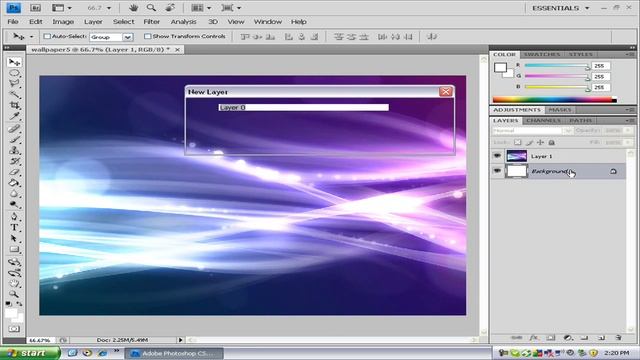Toggle Quick Mask mode icon
The image size is (640, 360).
tap(14, 329)
